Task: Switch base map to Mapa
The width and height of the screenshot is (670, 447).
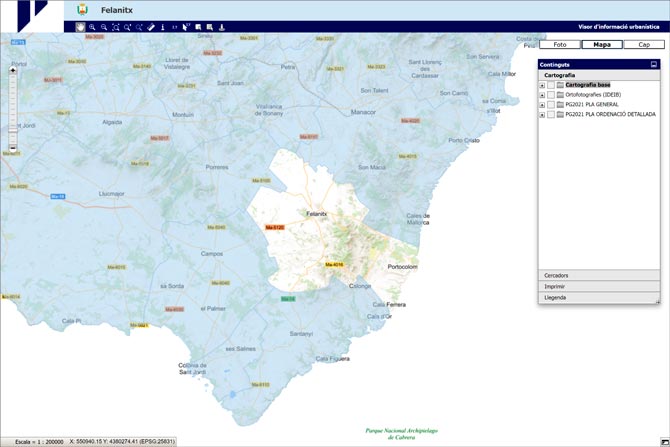Action: click(x=602, y=44)
